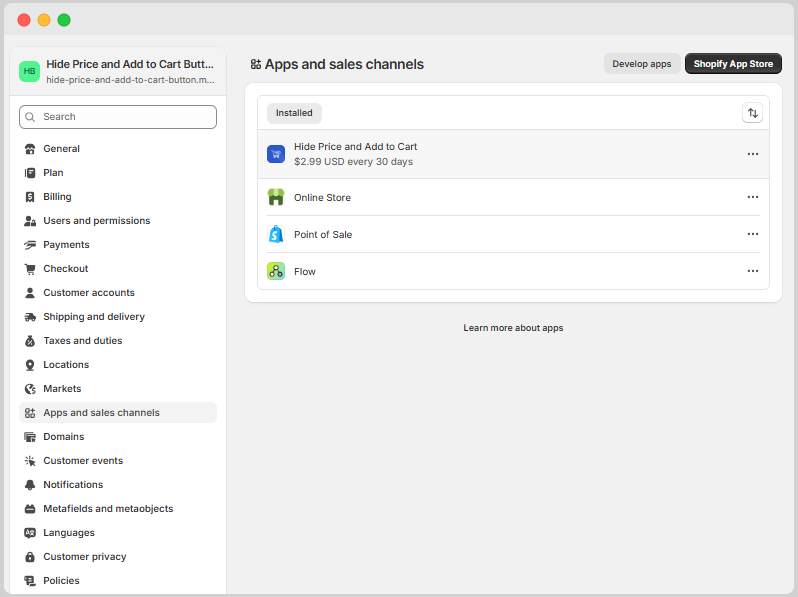
Task: Click the Point of Sale Shopify bag icon
Action: click(x=276, y=234)
